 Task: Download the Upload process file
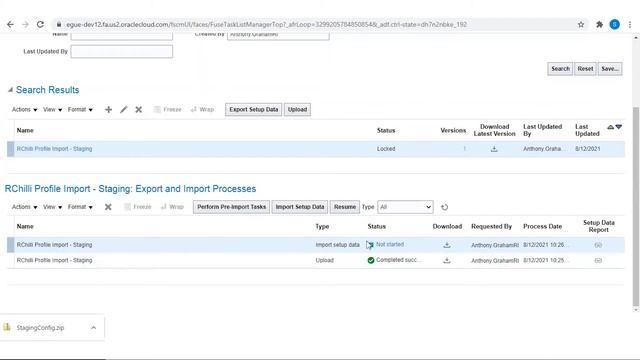tap(447, 260)
